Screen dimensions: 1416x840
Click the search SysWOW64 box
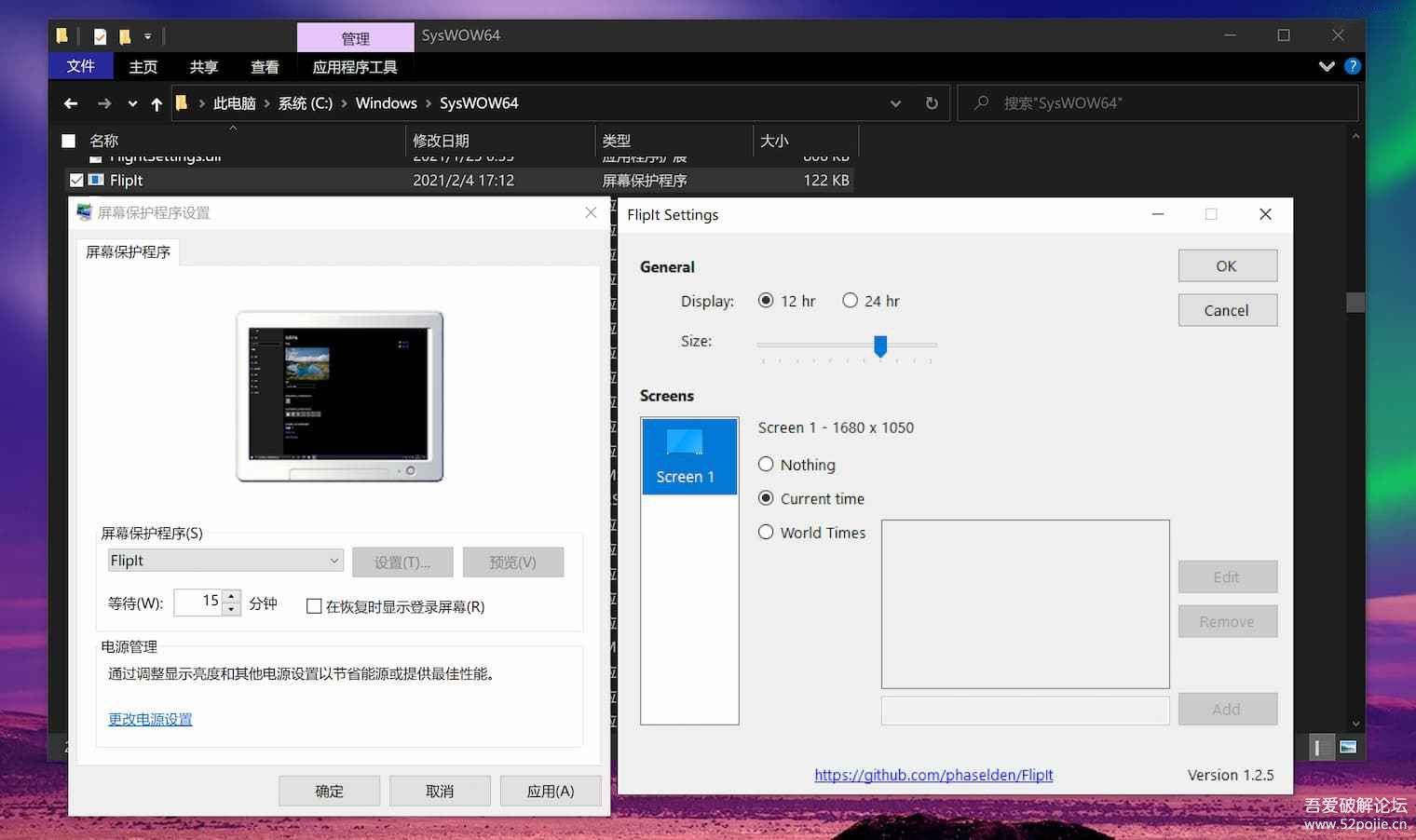1157,103
